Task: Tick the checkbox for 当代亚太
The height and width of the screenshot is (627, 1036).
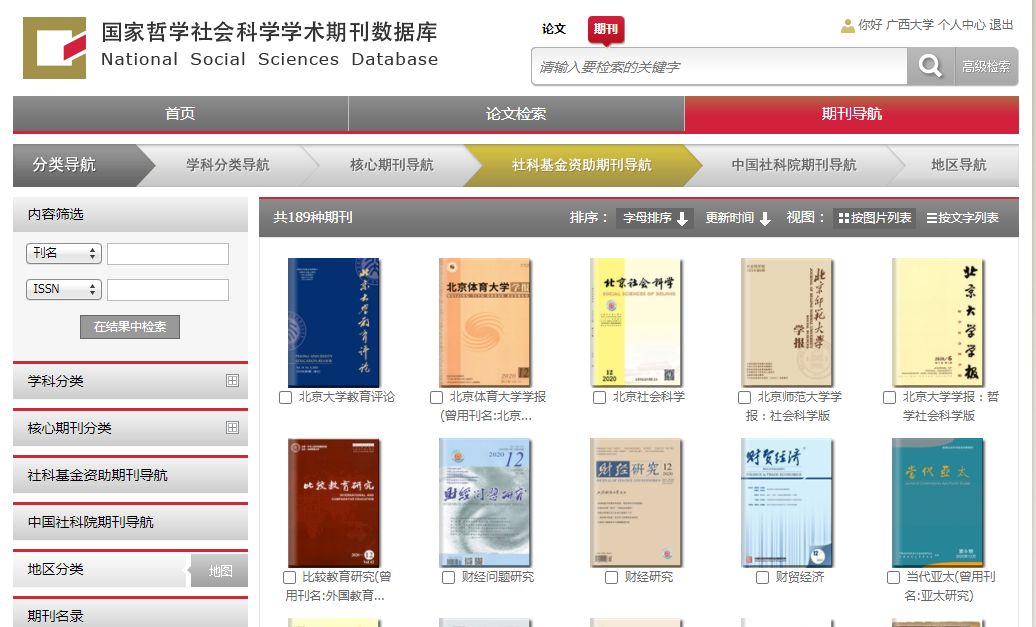Action: (893, 577)
